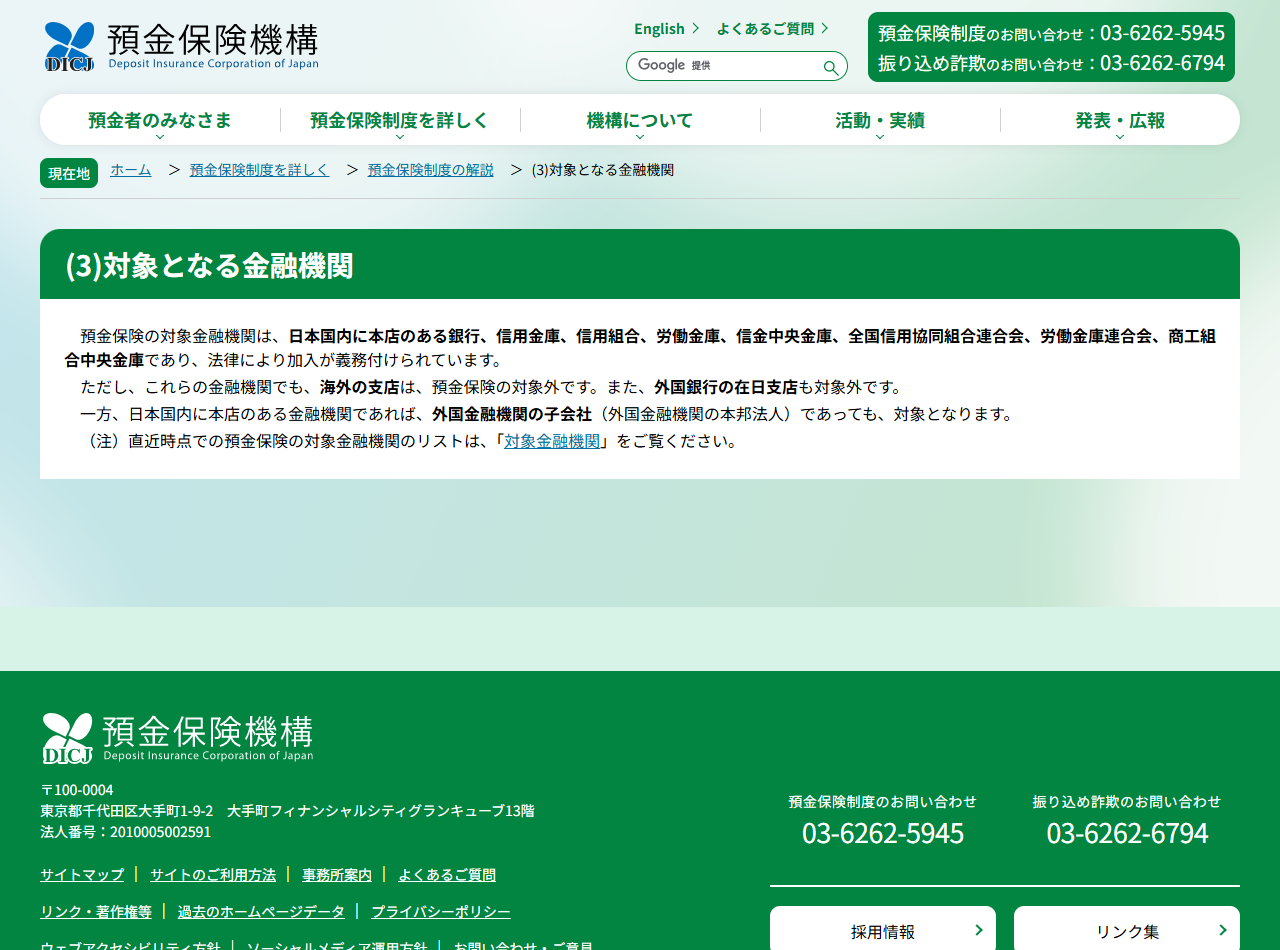Open the English version link
This screenshot has height=950, width=1280.
pyautogui.click(x=667, y=28)
